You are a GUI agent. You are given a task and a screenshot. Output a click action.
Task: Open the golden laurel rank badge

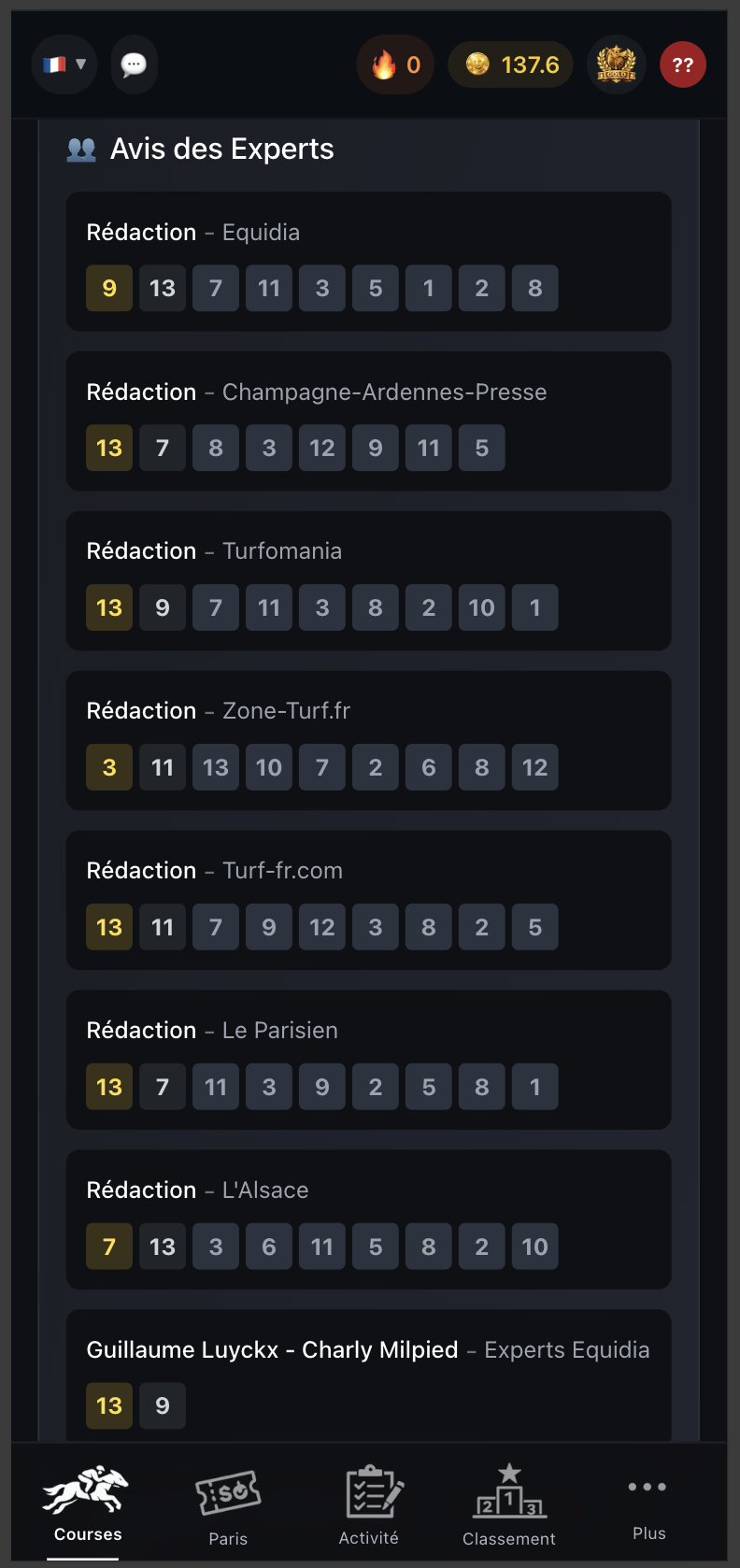617,64
